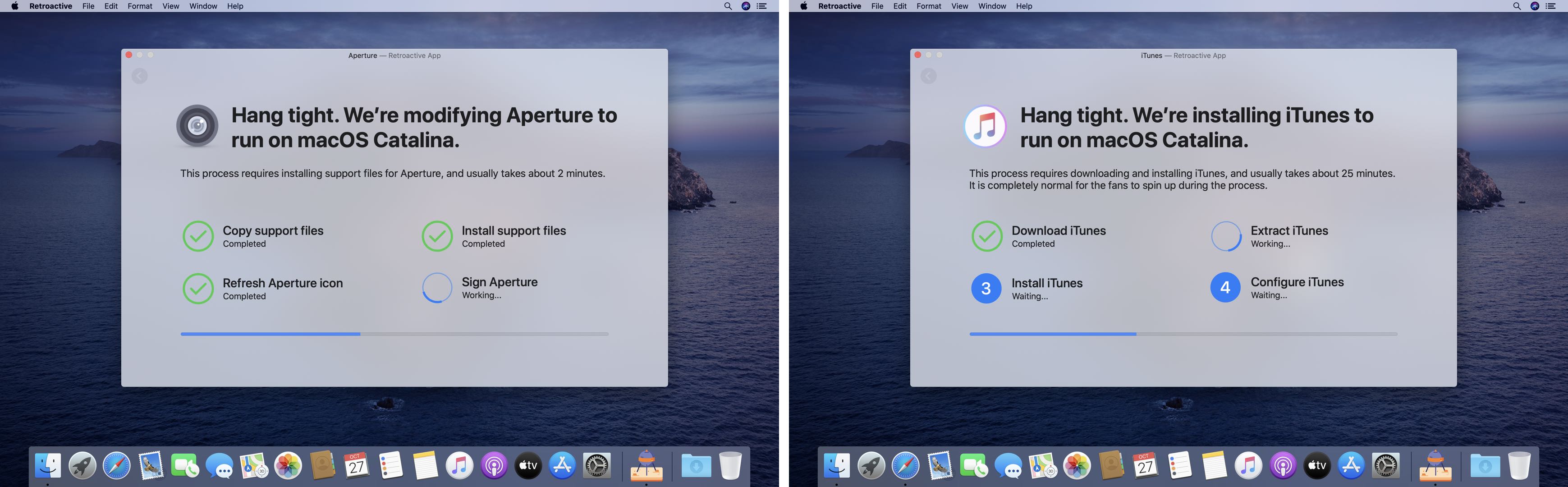Click the blue step 3 circle for Install iTunes

pos(986,289)
